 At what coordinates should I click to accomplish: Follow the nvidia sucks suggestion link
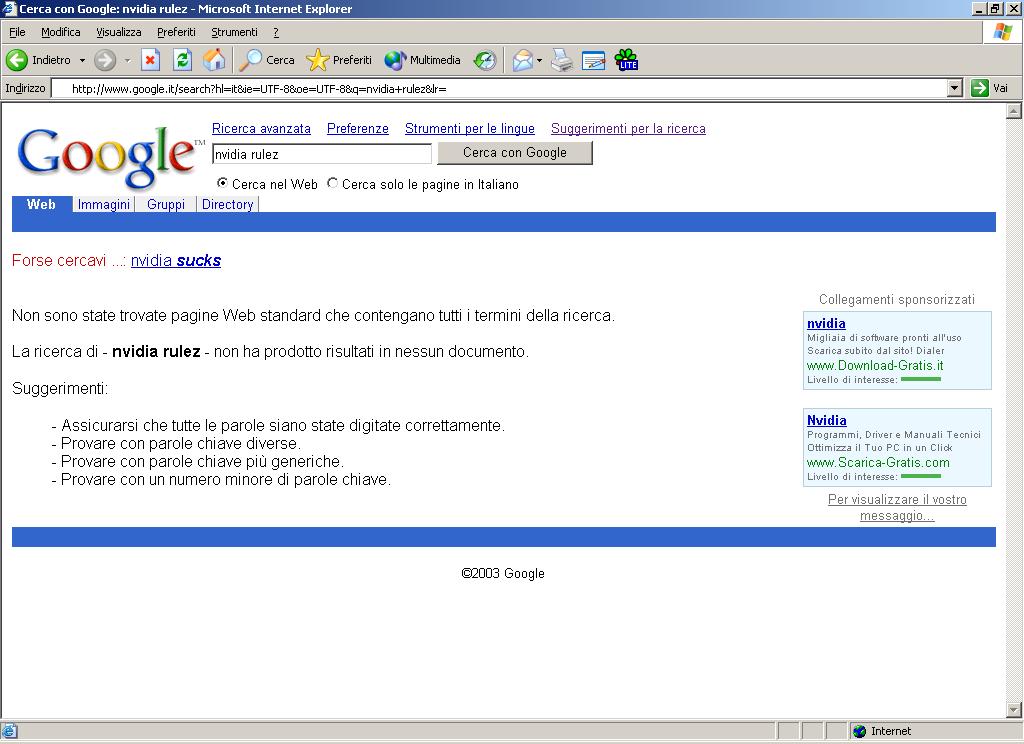(x=176, y=261)
